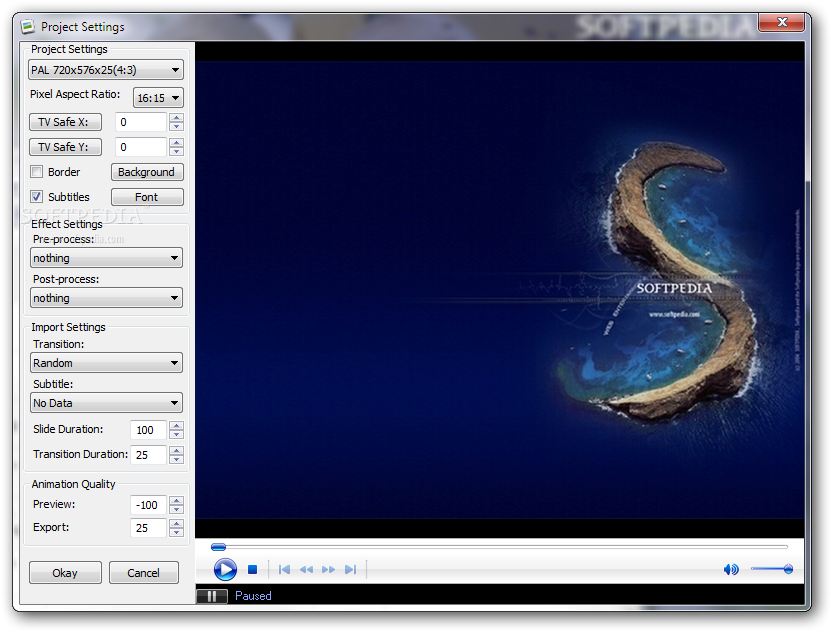Screen dimensions: 832x632
Task: Click the Rewind icon
Action: coord(306,569)
